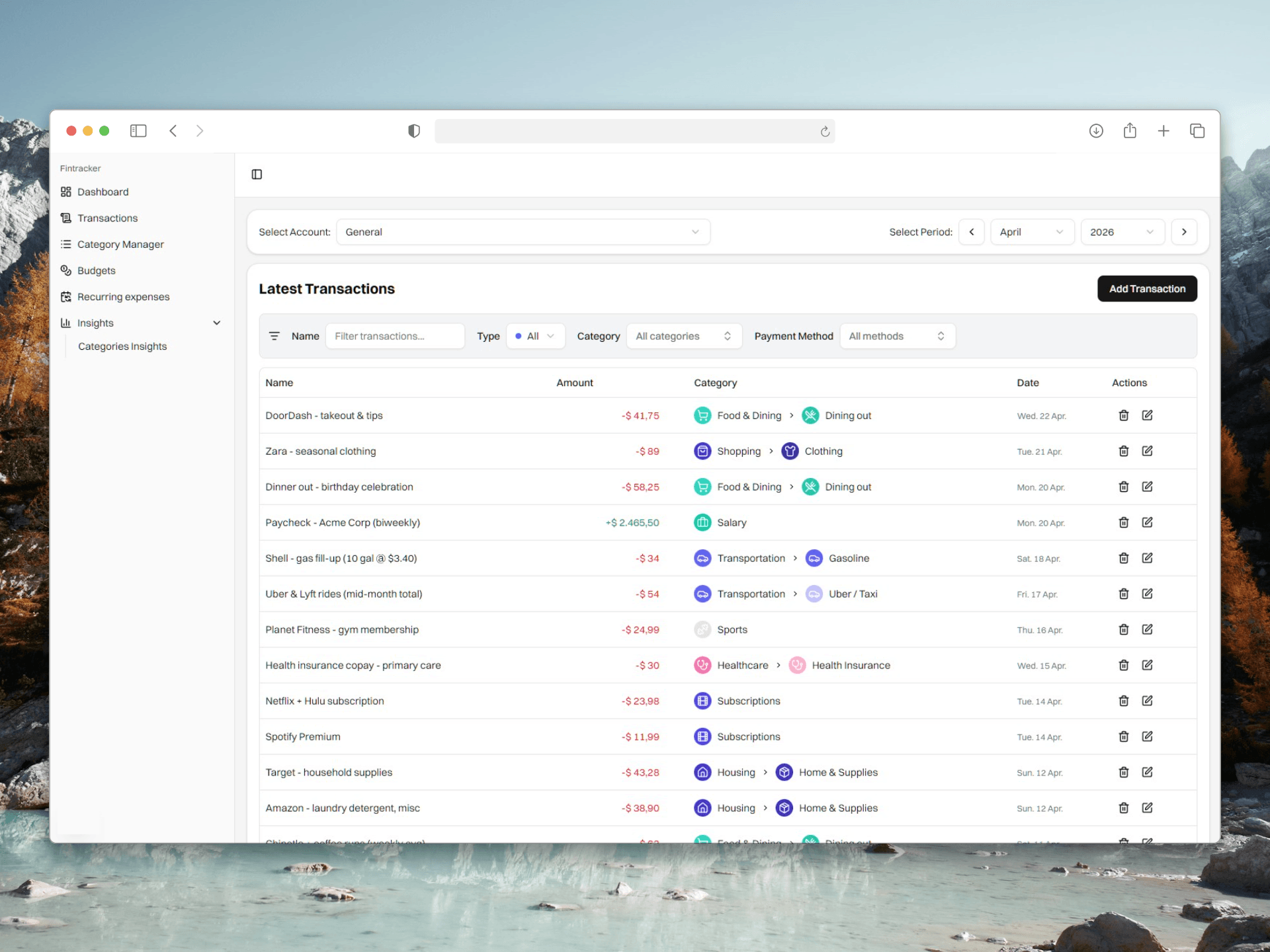The image size is (1270, 952).
Task: Click the Filter transactions name field
Action: pos(395,336)
